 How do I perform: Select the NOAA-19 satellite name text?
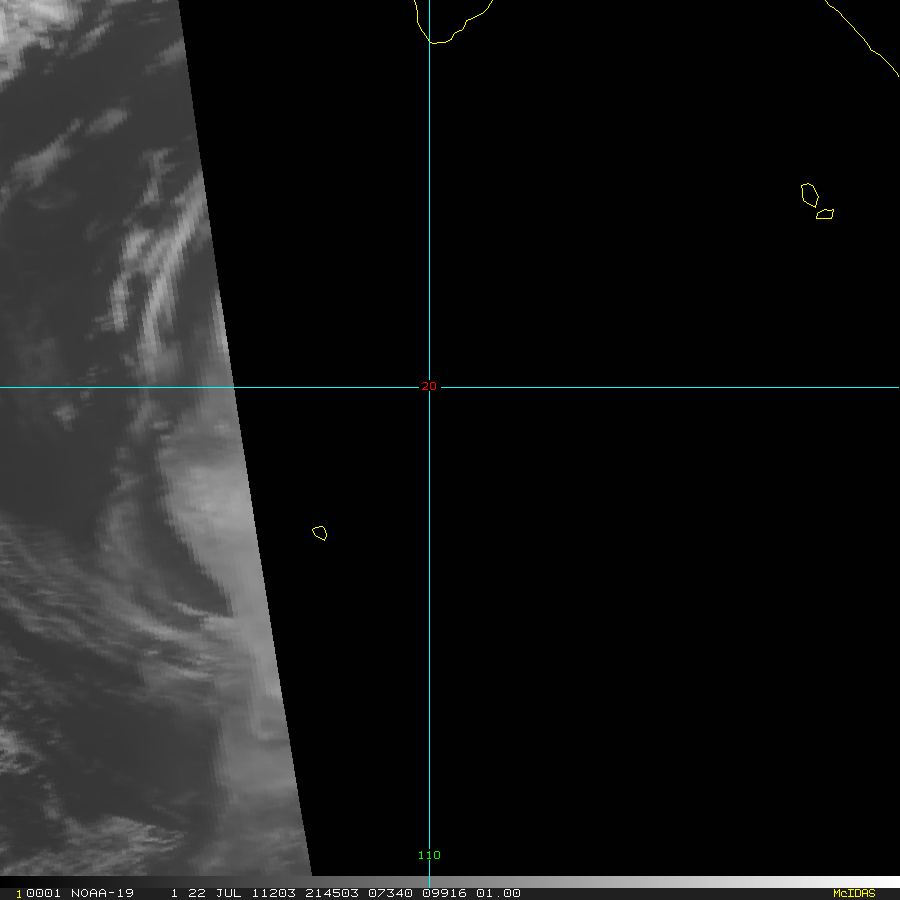(102, 893)
